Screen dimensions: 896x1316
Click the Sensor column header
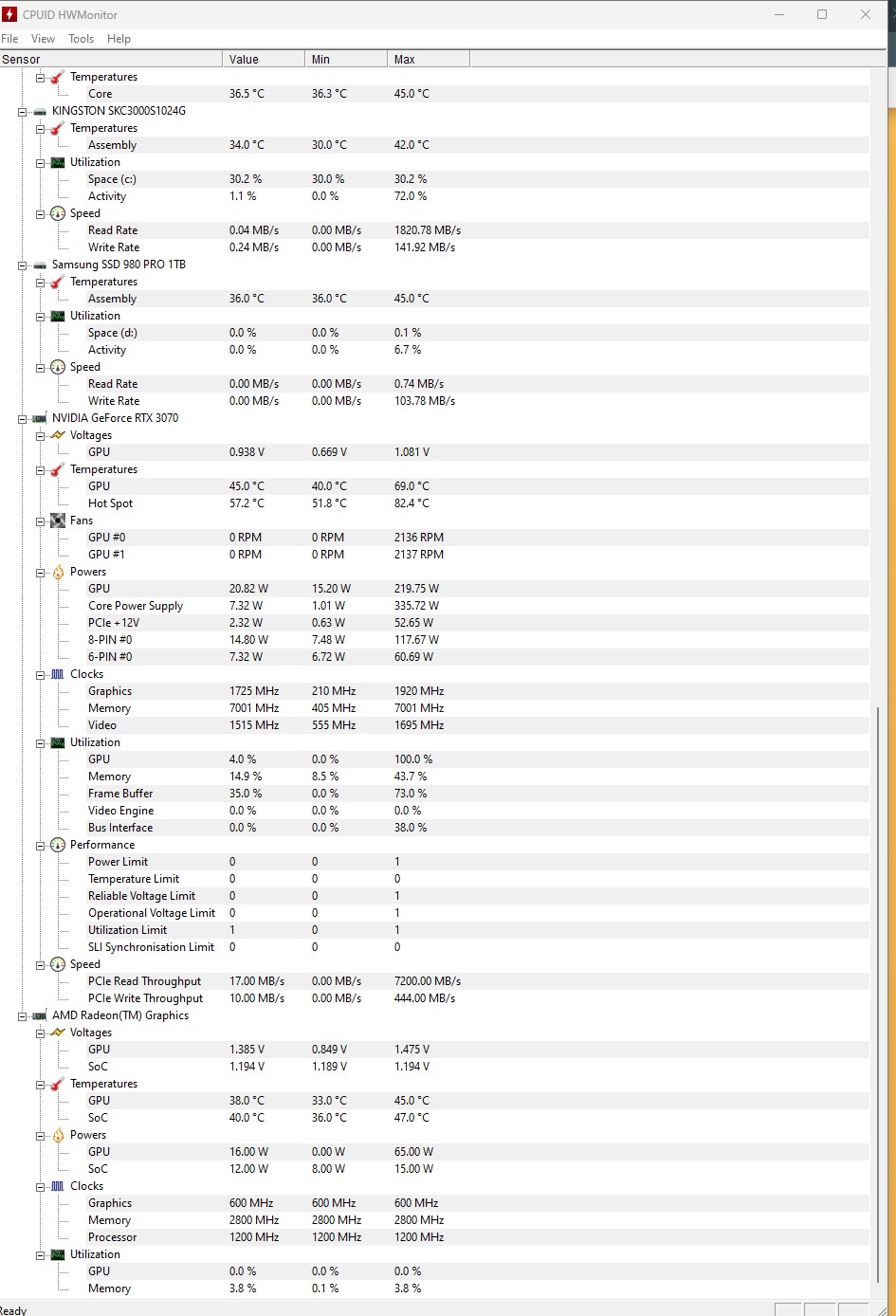(x=111, y=59)
